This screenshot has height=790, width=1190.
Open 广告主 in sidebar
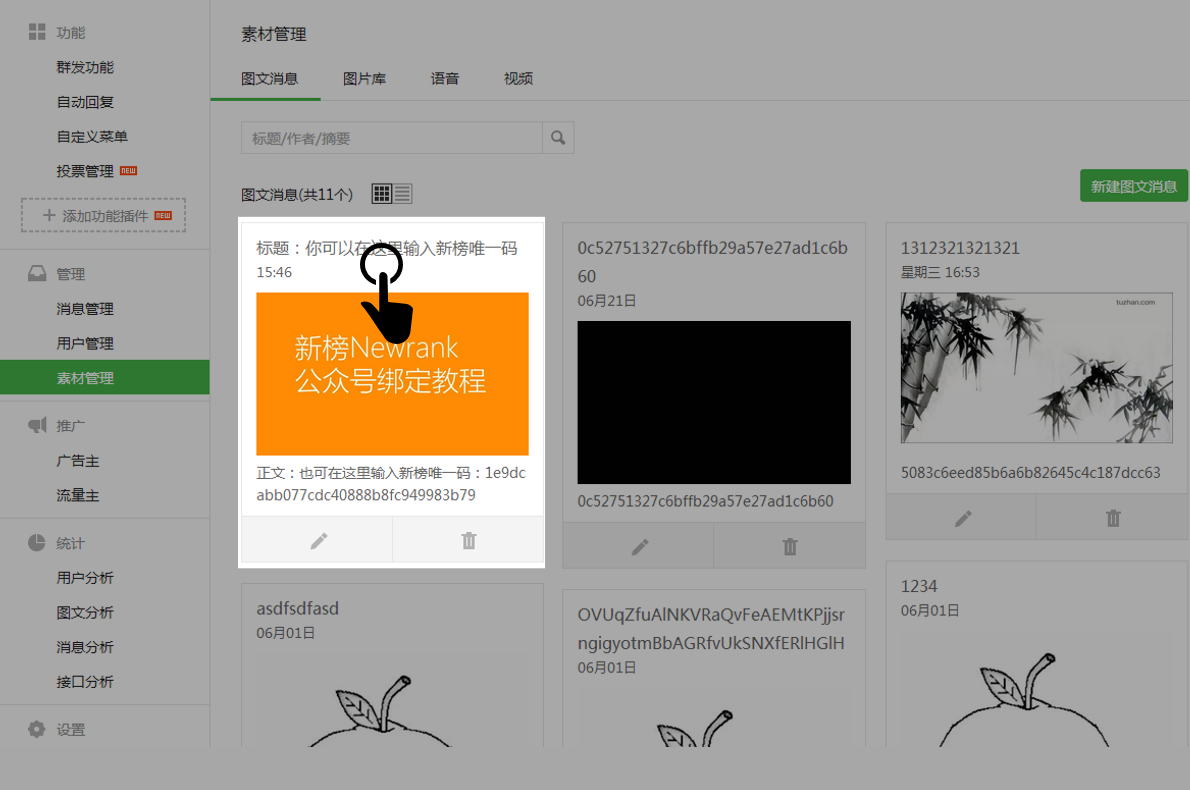pyautogui.click(x=77, y=461)
